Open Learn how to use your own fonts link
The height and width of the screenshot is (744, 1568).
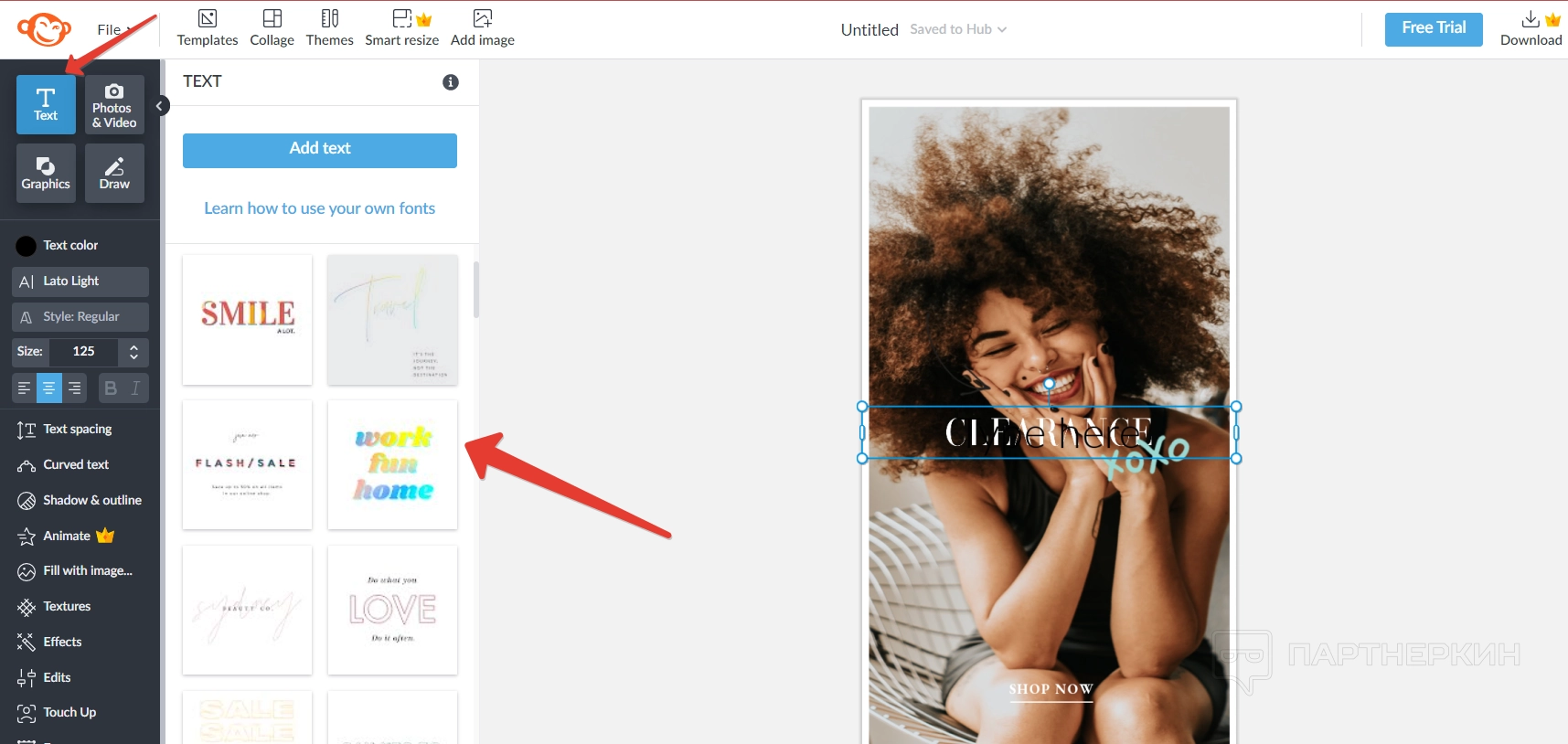(x=320, y=208)
